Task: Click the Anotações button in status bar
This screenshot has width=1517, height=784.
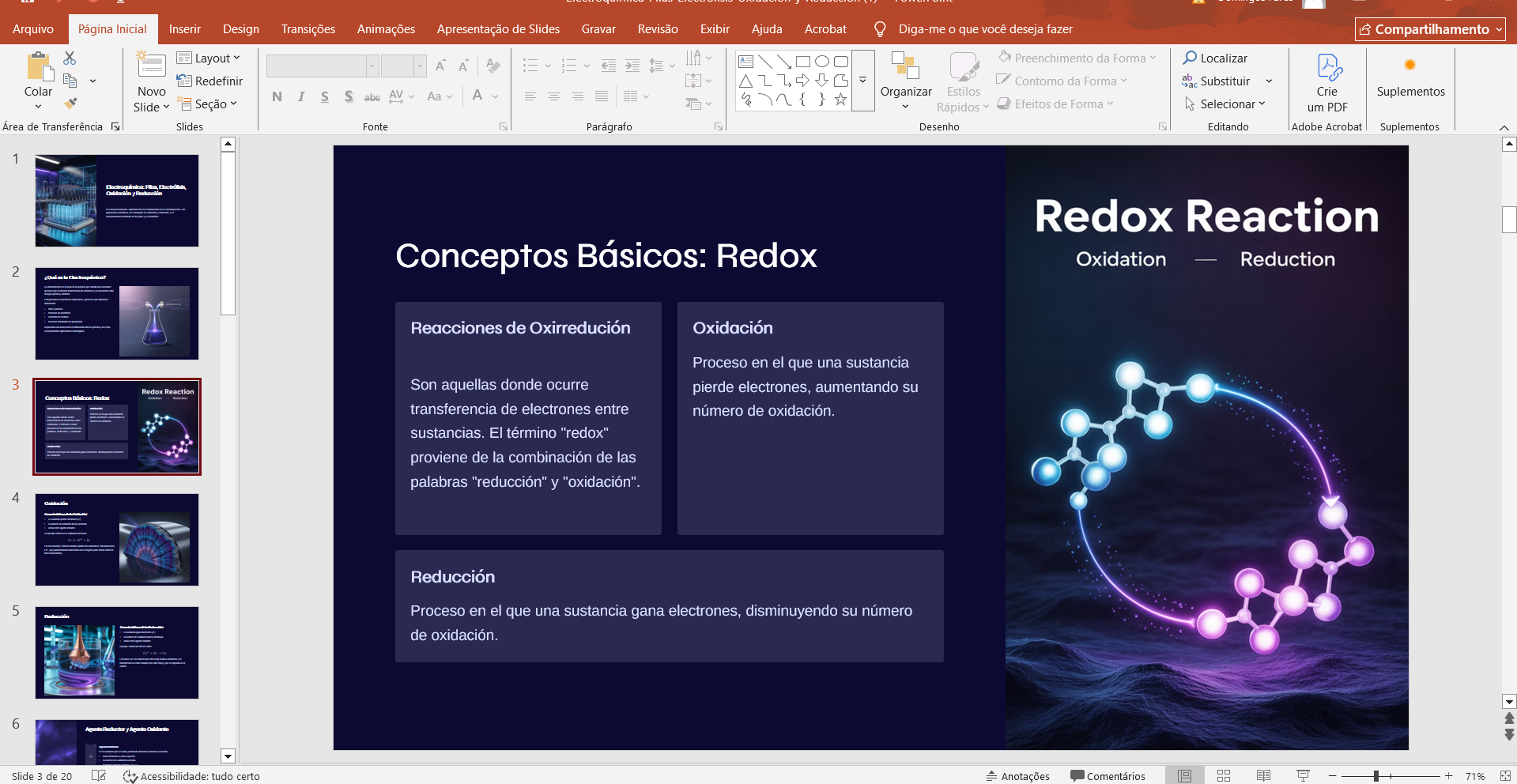Action: (x=1017, y=776)
